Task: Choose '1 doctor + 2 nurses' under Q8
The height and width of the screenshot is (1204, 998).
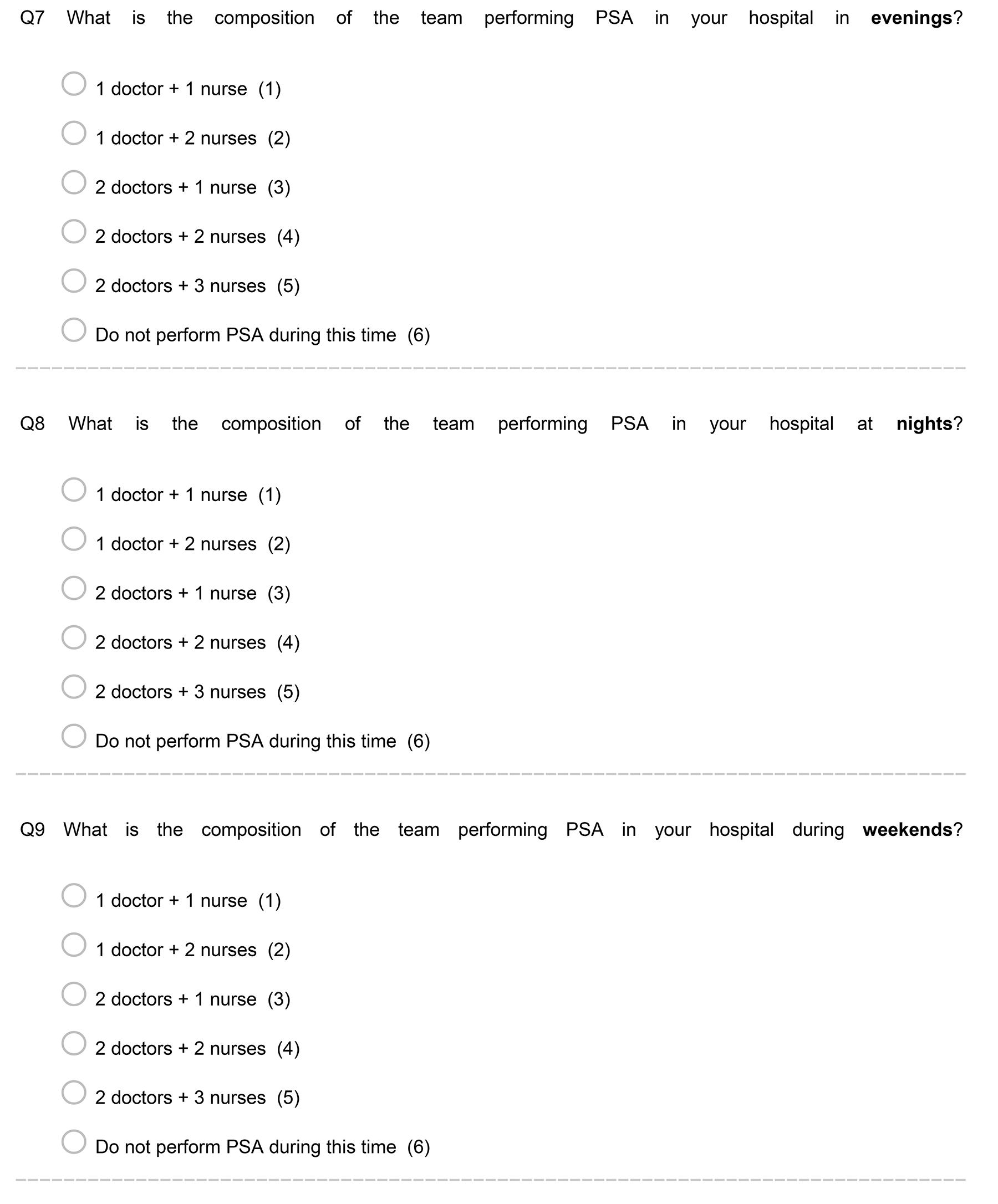Action: (74, 539)
